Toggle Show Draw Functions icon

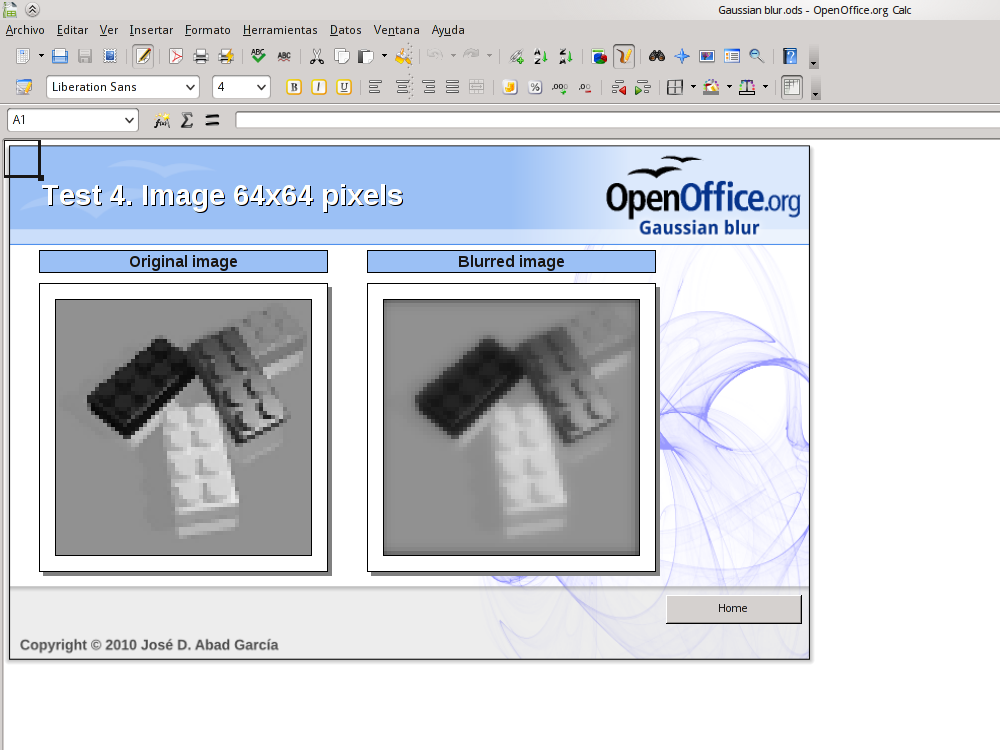pos(624,56)
